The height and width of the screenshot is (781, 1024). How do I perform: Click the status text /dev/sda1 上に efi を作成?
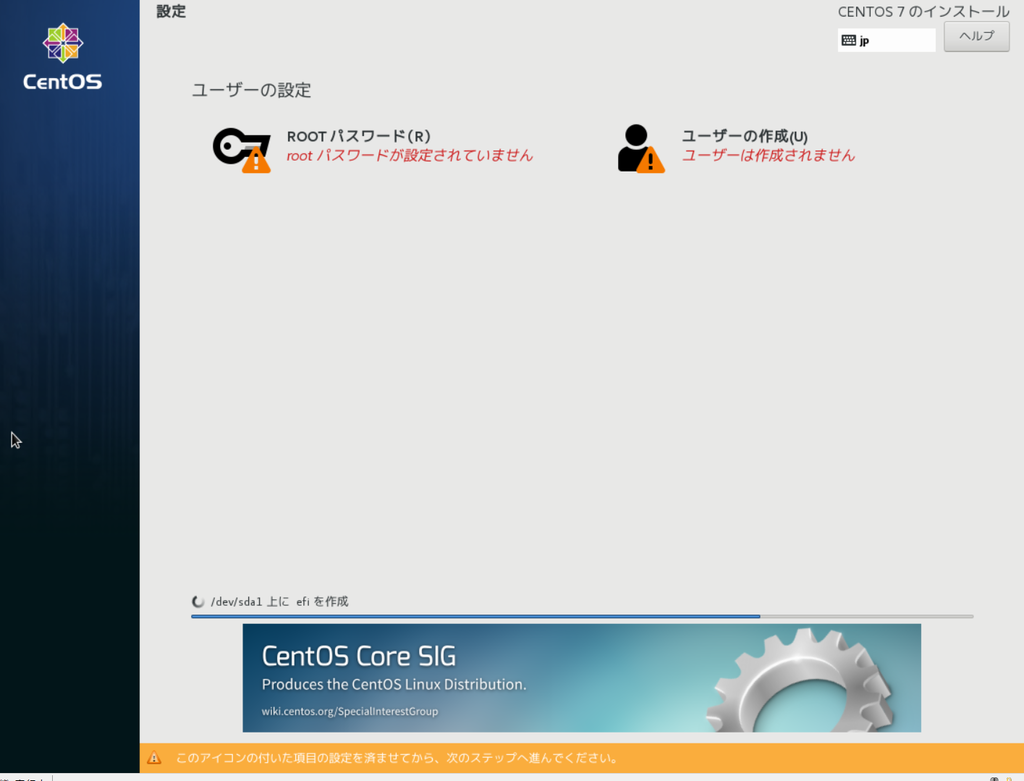click(280, 601)
